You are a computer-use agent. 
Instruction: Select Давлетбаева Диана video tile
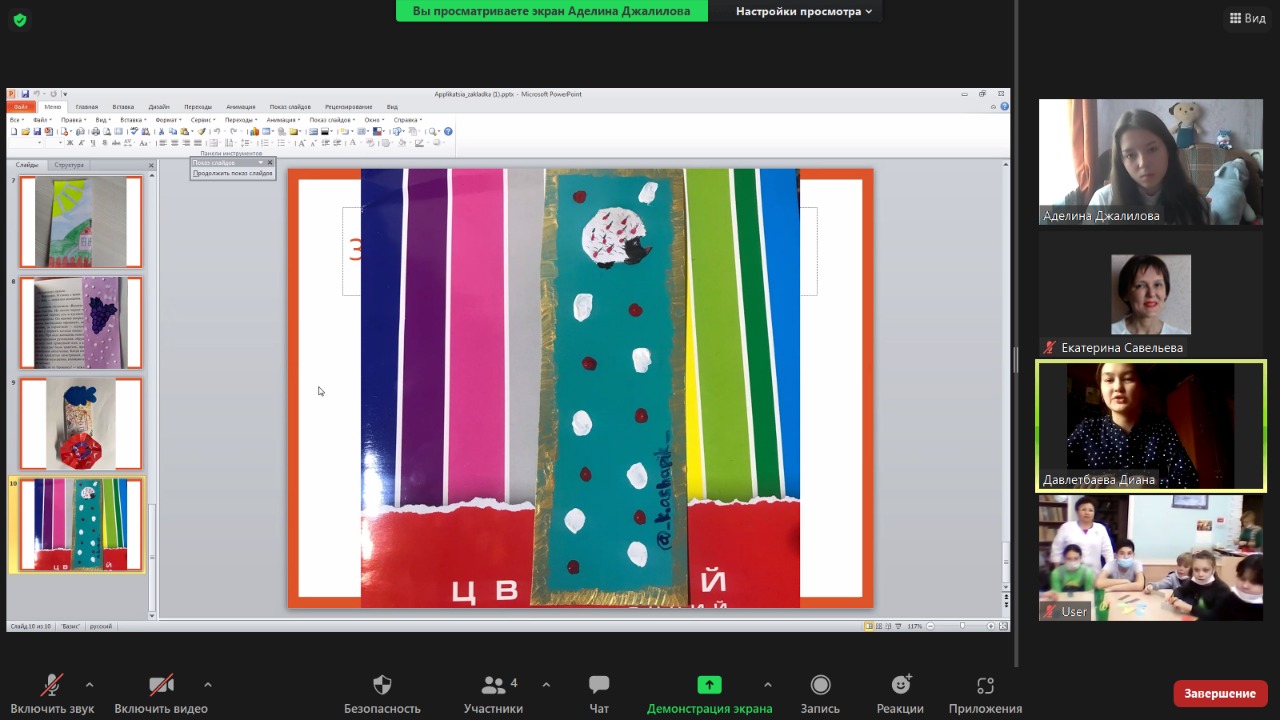click(x=1150, y=426)
